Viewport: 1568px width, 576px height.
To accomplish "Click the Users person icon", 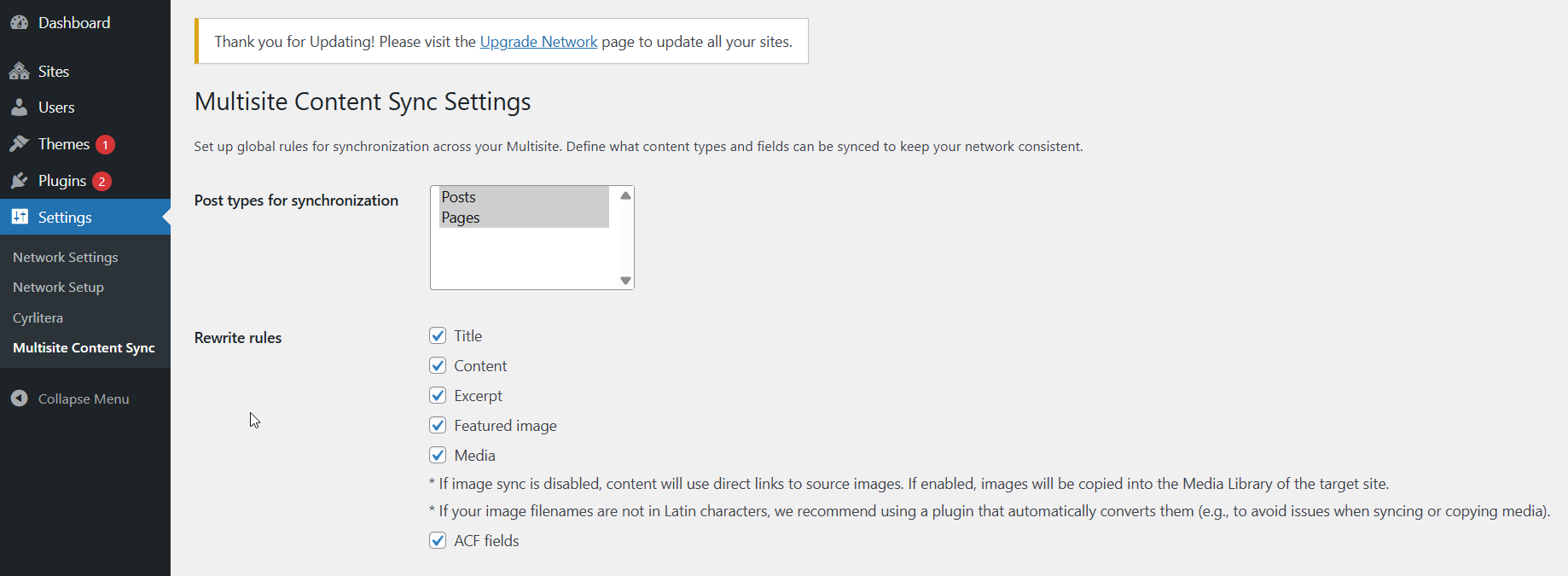I will coord(20,108).
